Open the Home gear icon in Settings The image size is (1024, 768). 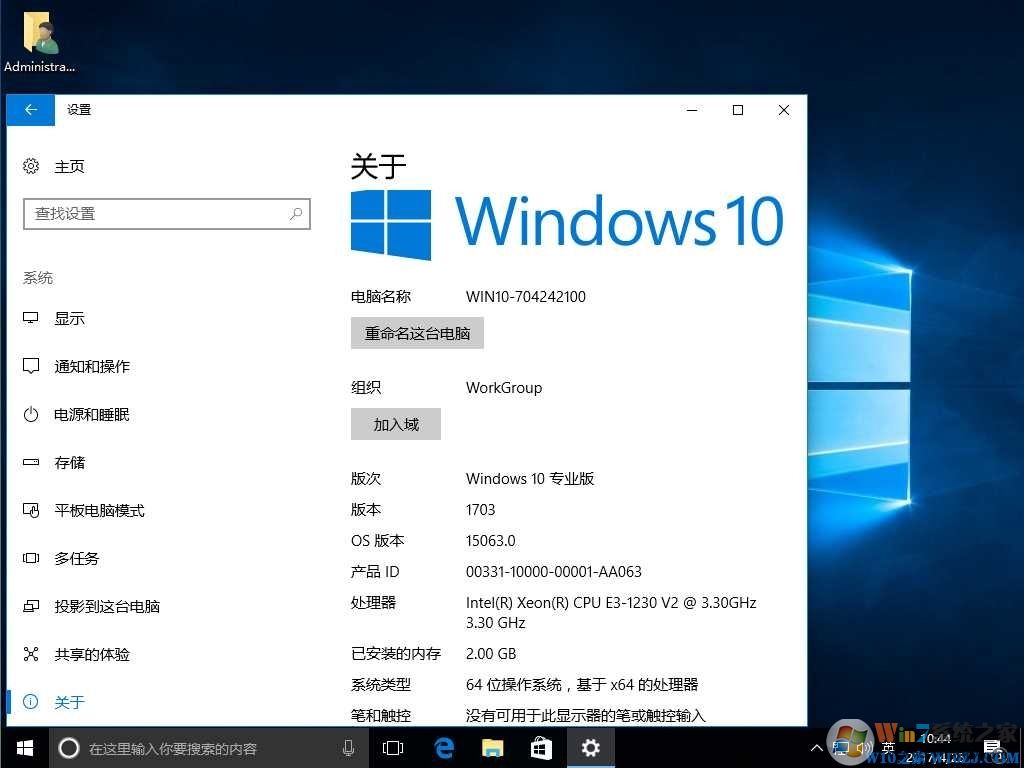coord(31,166)
